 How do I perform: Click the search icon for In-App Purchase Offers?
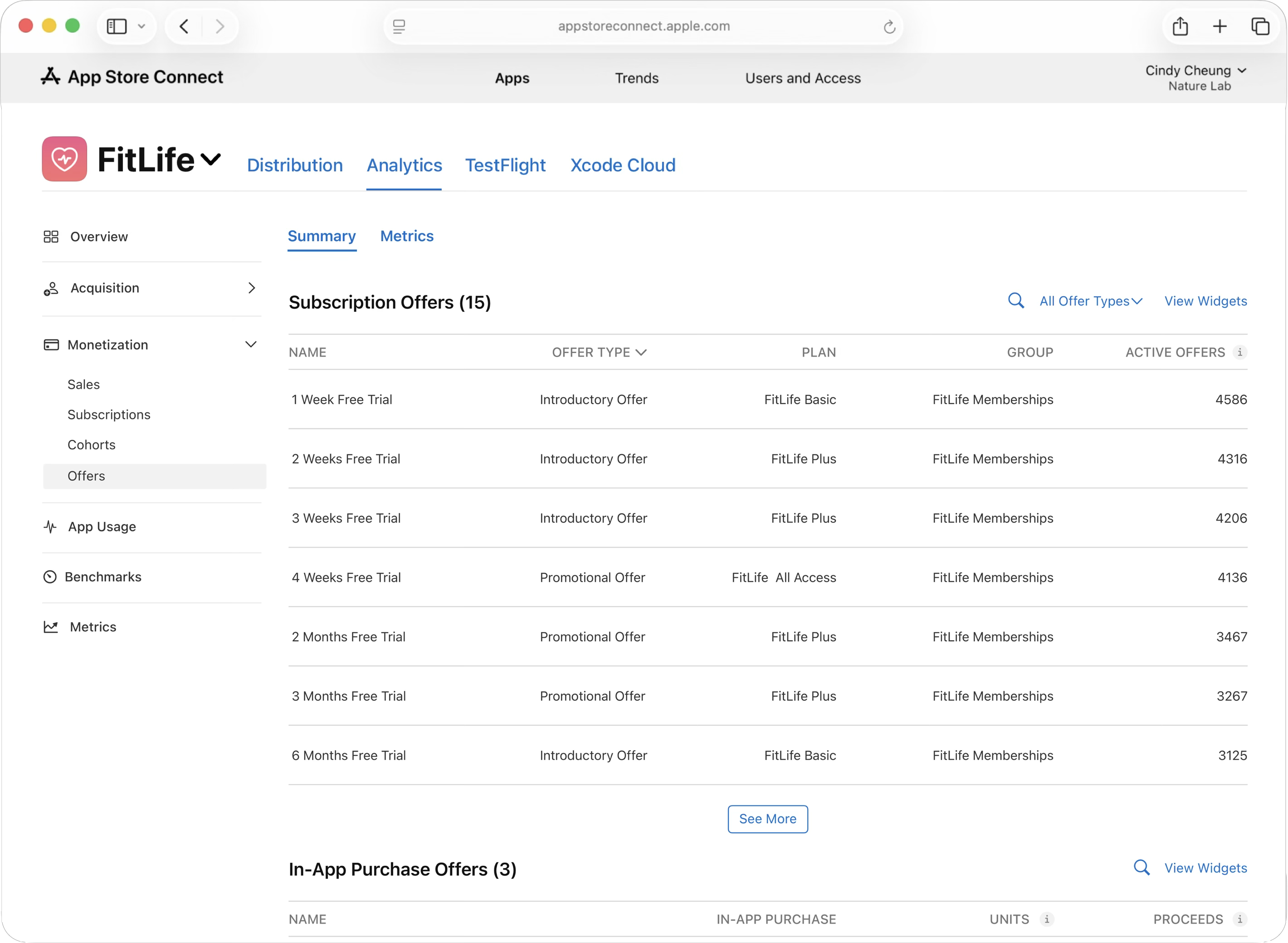coord(1141,868)
